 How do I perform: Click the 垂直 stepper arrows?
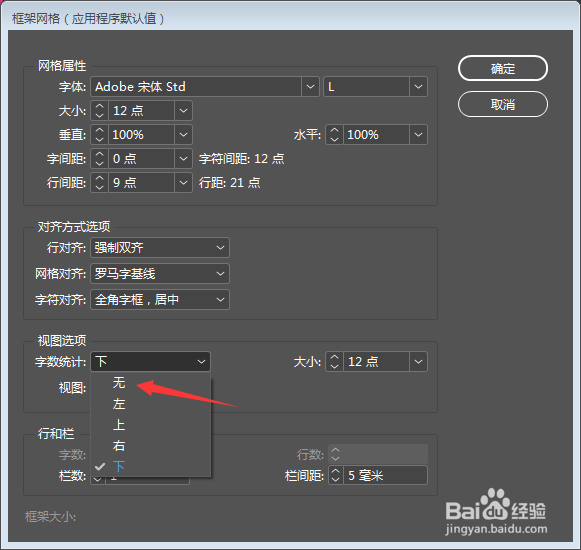[99, 134]
